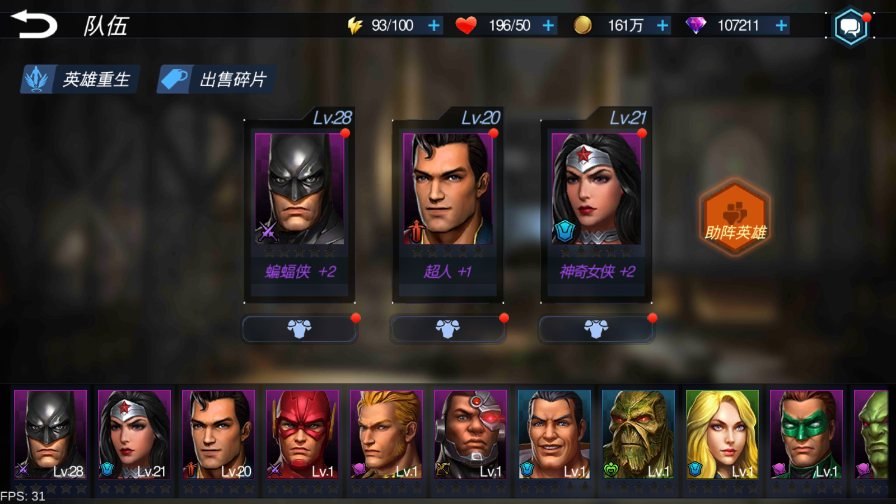The height and width of the screenshot is (504, 896).
Task: Select the Superman Lv.20 team card
Action: [x=447, y=206]
